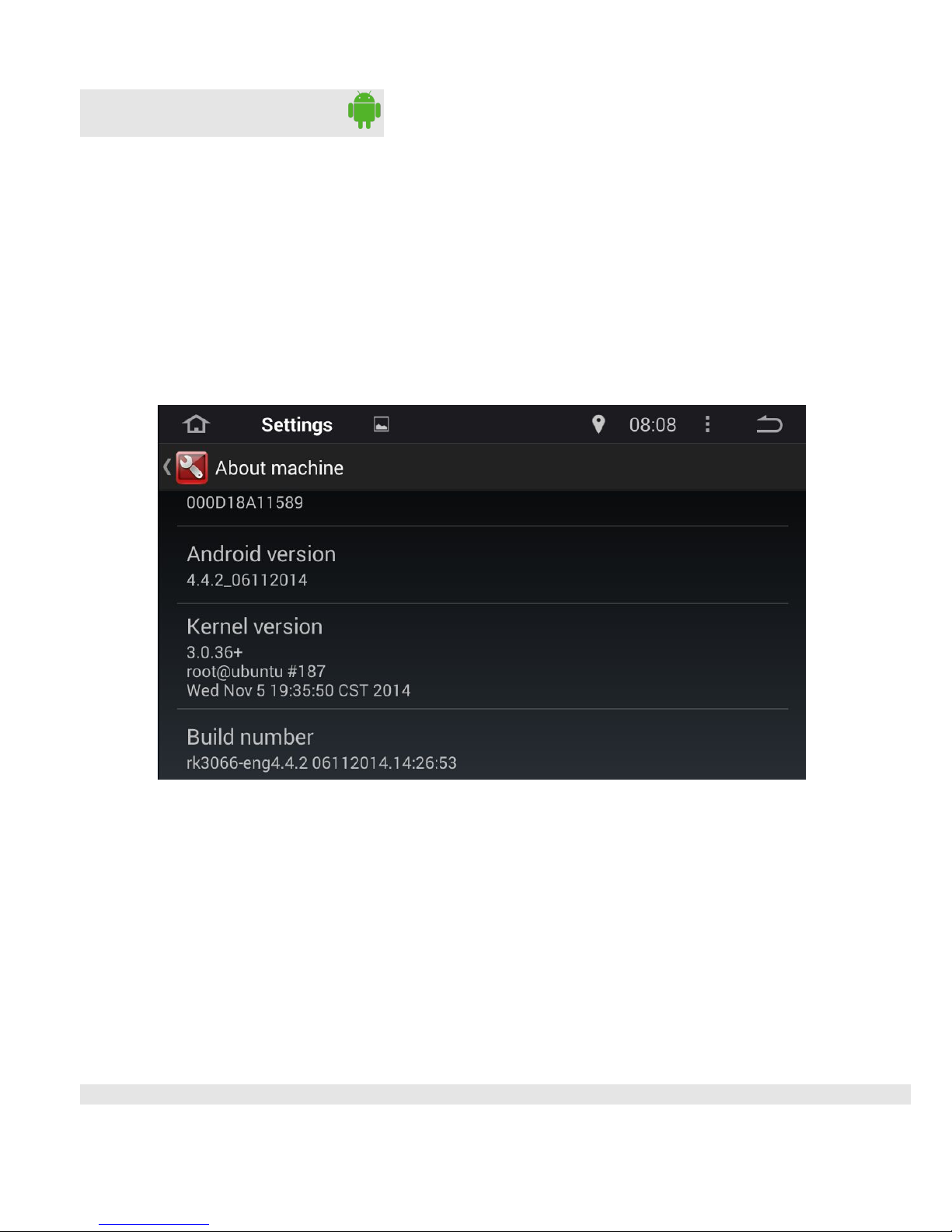Tap the About machine header label

tap(279, 468)
